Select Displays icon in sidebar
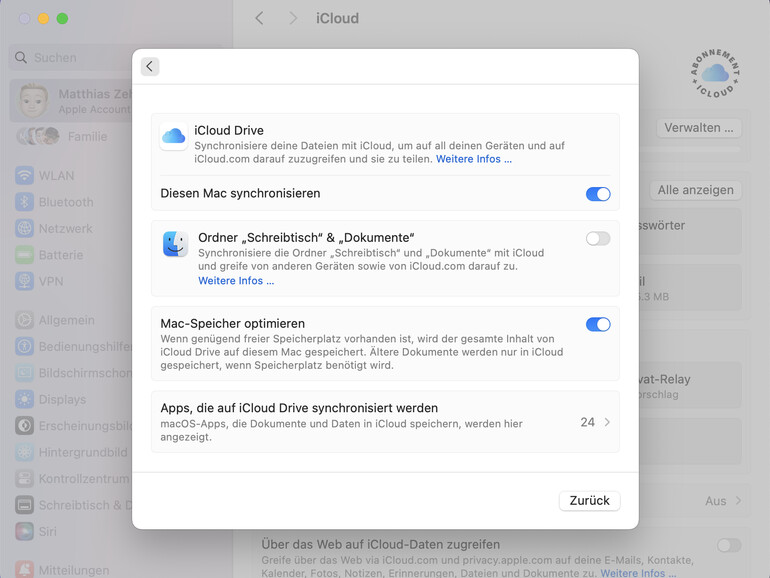The width and height of the screenshot is (770, 578). click(x=24, y=399)
